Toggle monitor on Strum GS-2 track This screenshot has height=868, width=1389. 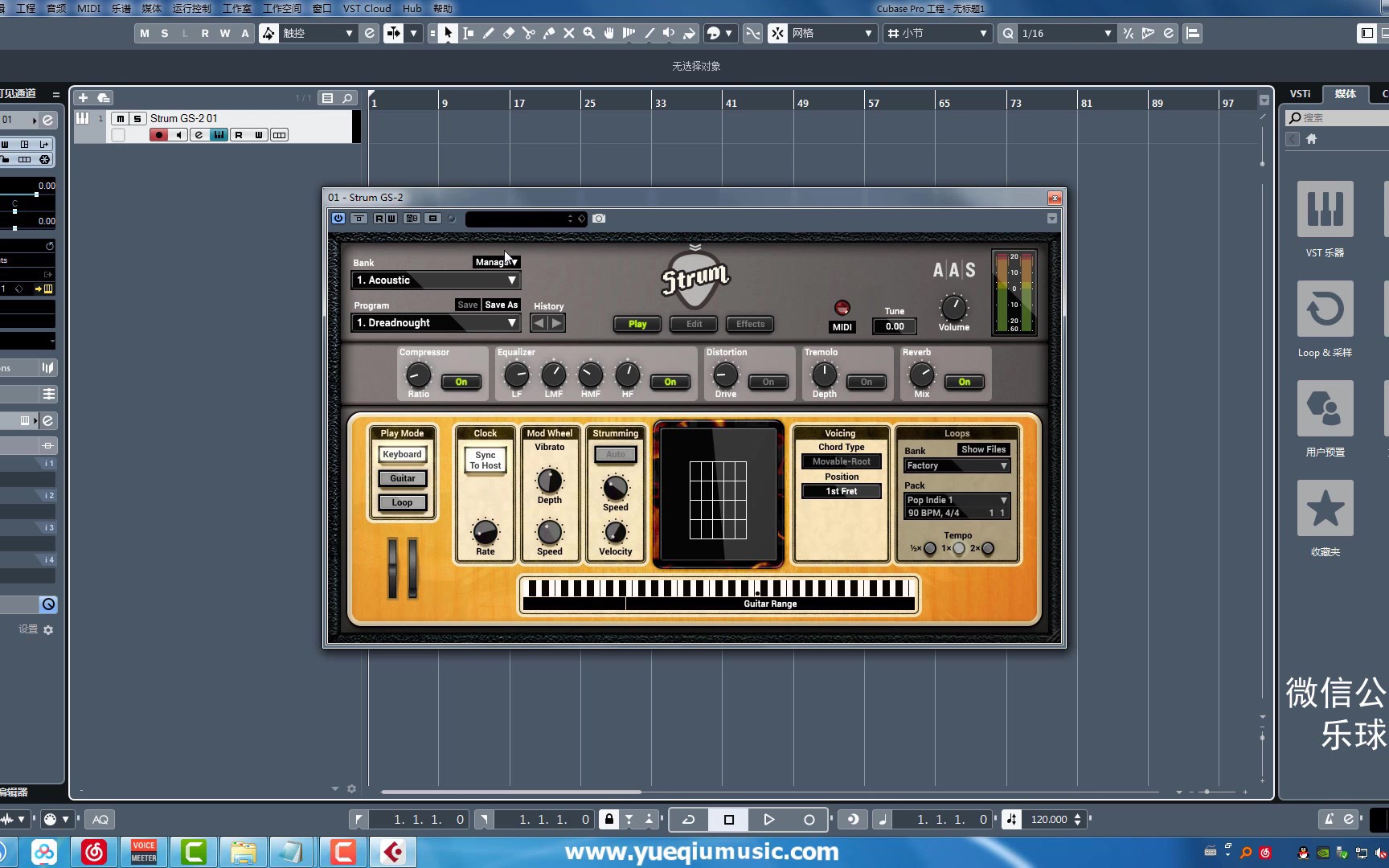coord(179,135)
